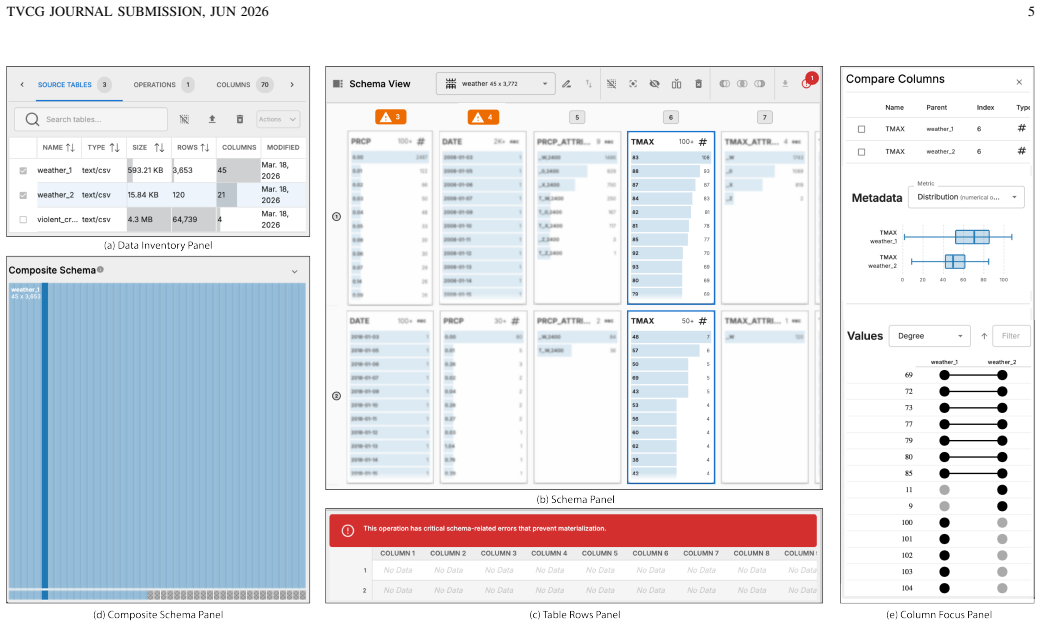This screenshot has height=627, width=1041.
Task: Switch to the COLUMNS tab
Action: point(244,85)
